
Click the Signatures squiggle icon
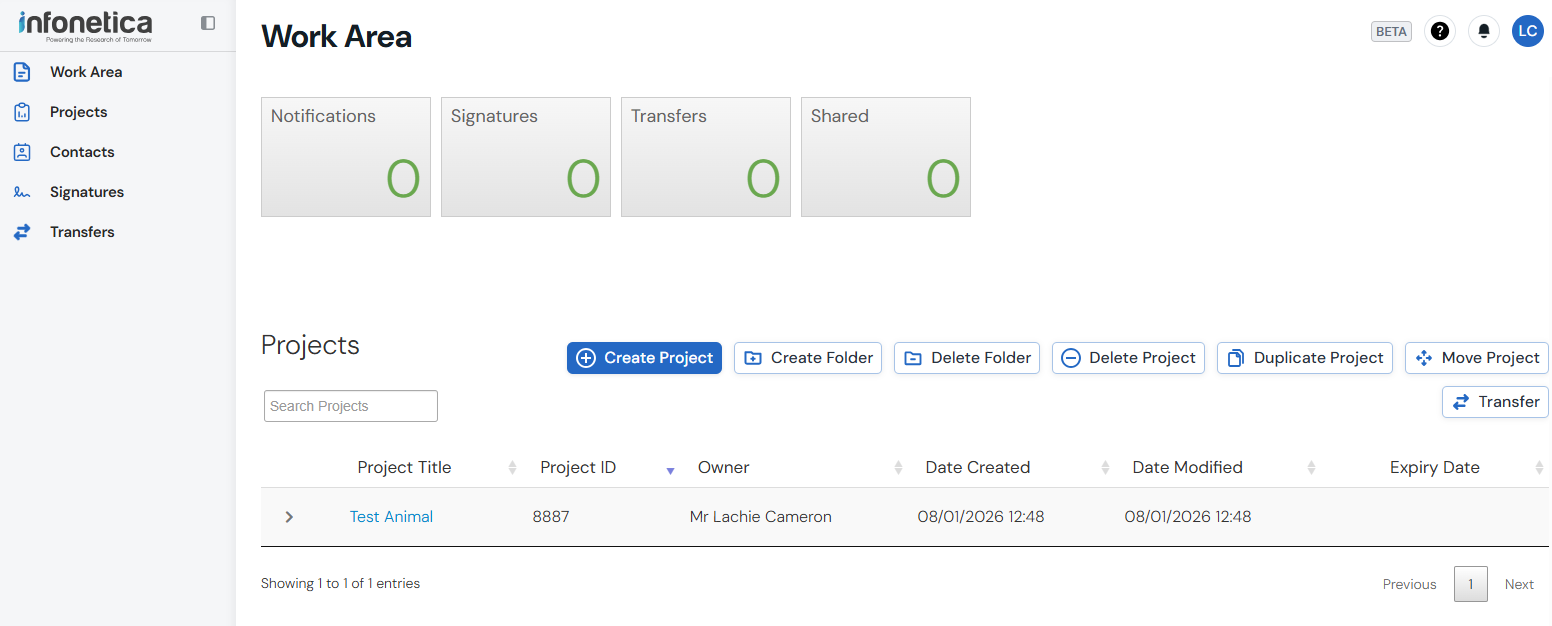[x=22, y=192]
